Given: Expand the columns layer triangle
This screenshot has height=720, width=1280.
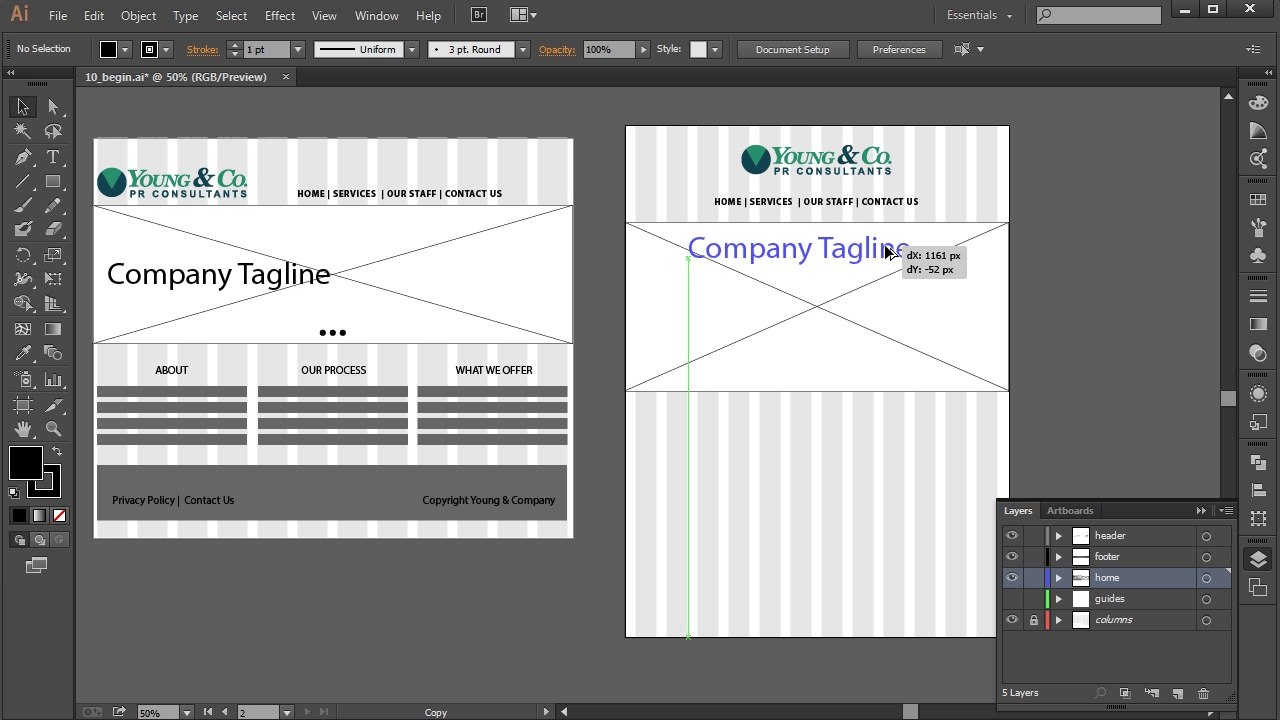Looking at the screenshot, I should (1058, 620).
